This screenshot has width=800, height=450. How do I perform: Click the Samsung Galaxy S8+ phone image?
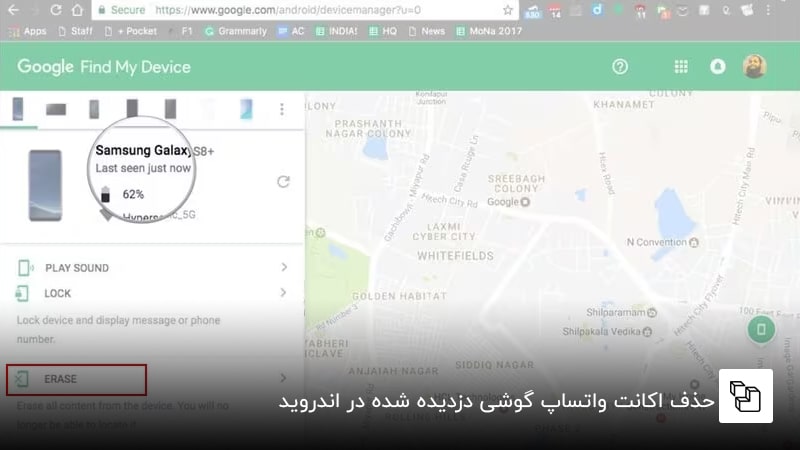[x=45, y=185]
